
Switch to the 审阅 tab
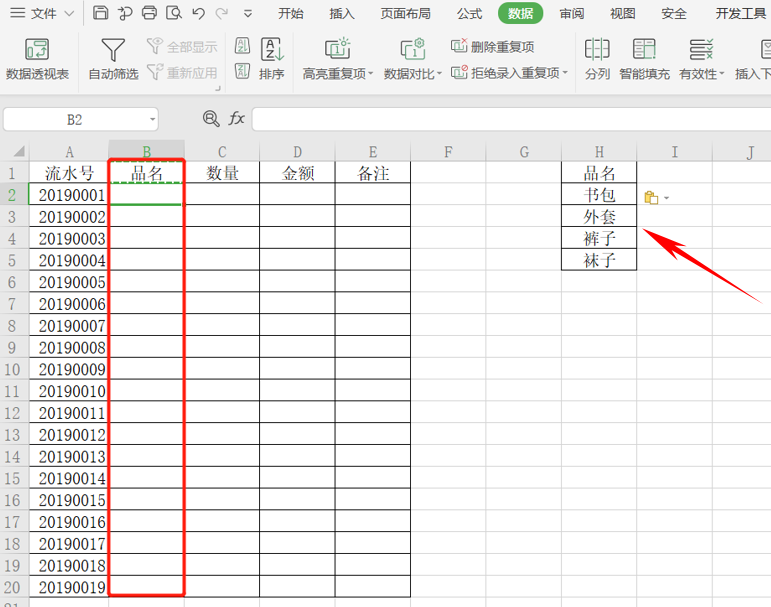tap(572, 13)
